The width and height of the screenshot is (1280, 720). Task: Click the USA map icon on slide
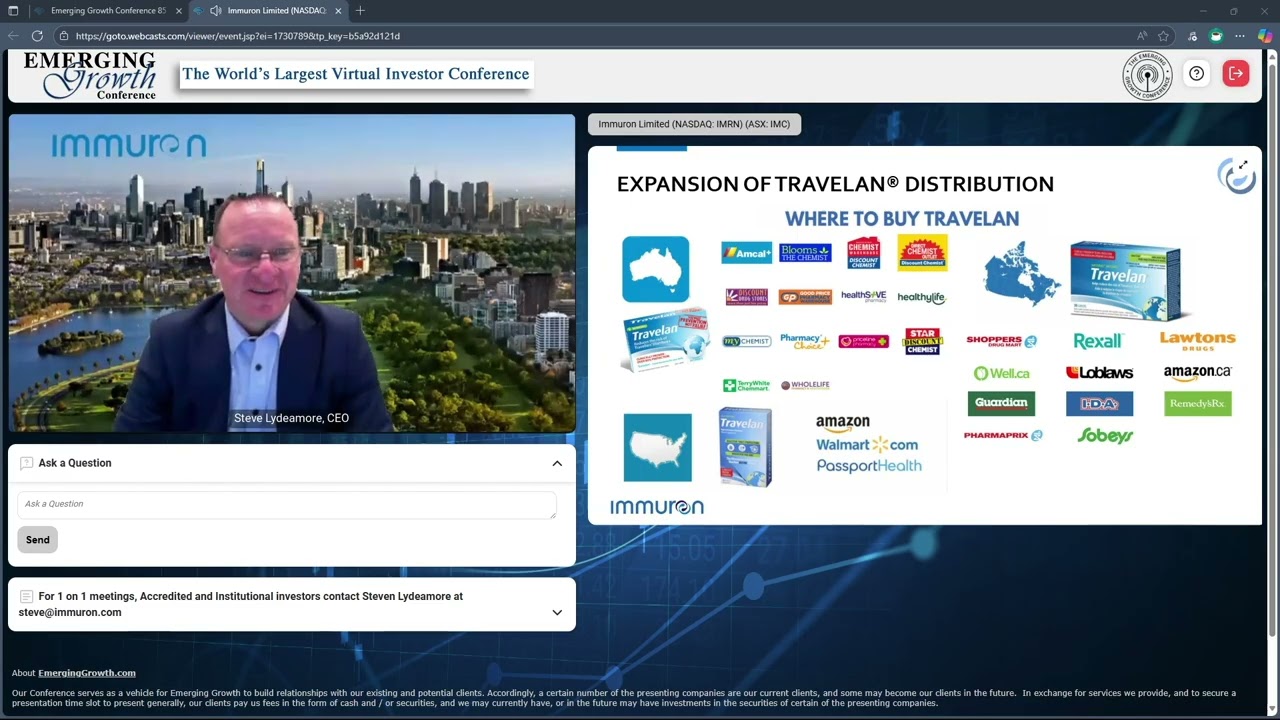[x=657, y=447]
